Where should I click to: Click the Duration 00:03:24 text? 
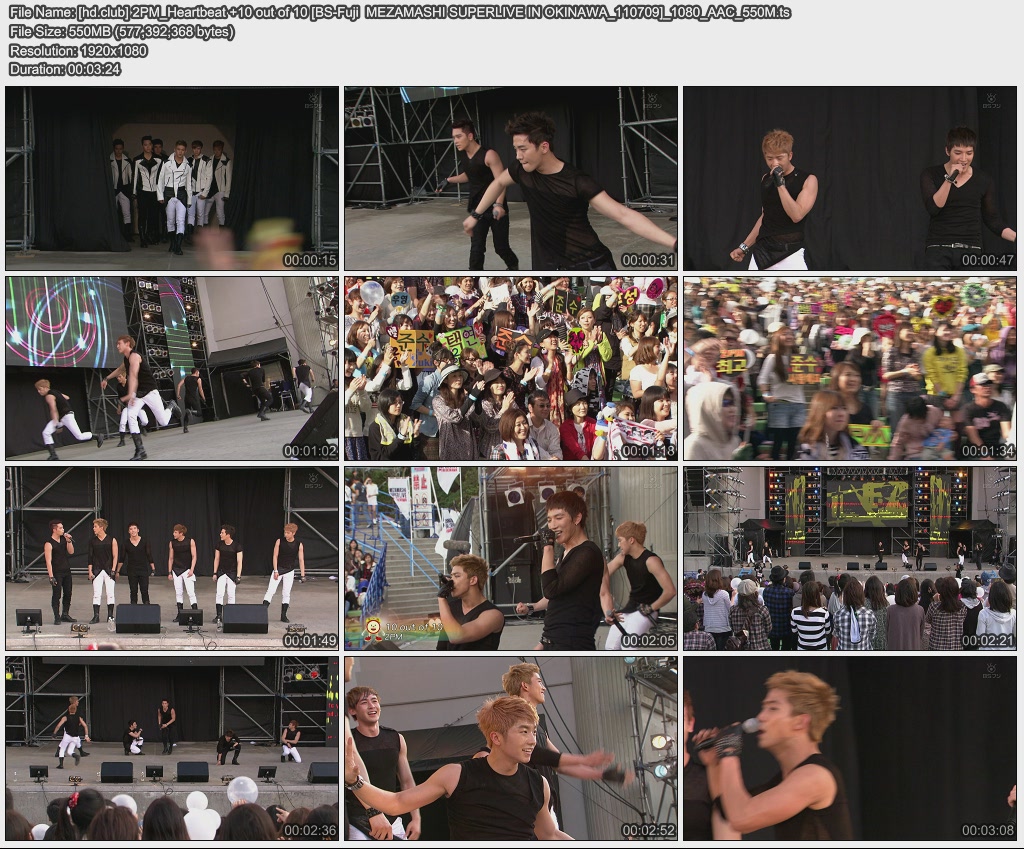click(x=65, y=69)
